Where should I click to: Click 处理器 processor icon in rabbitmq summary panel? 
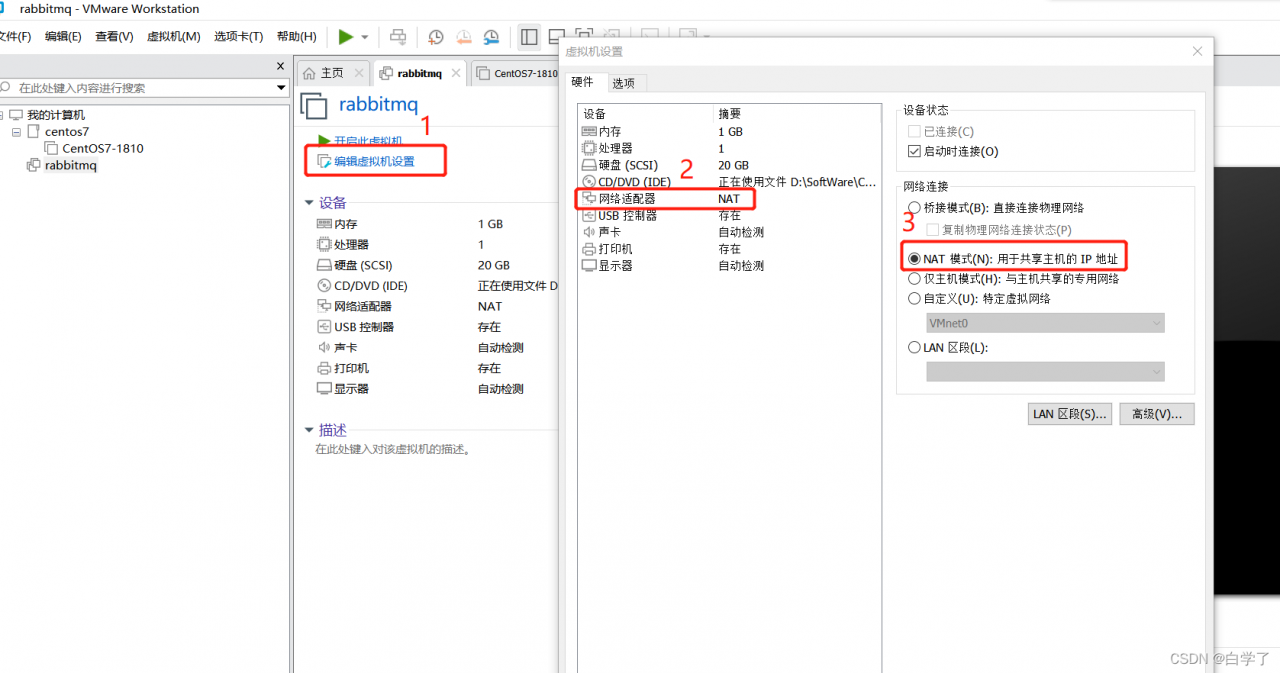coord(324,244)
